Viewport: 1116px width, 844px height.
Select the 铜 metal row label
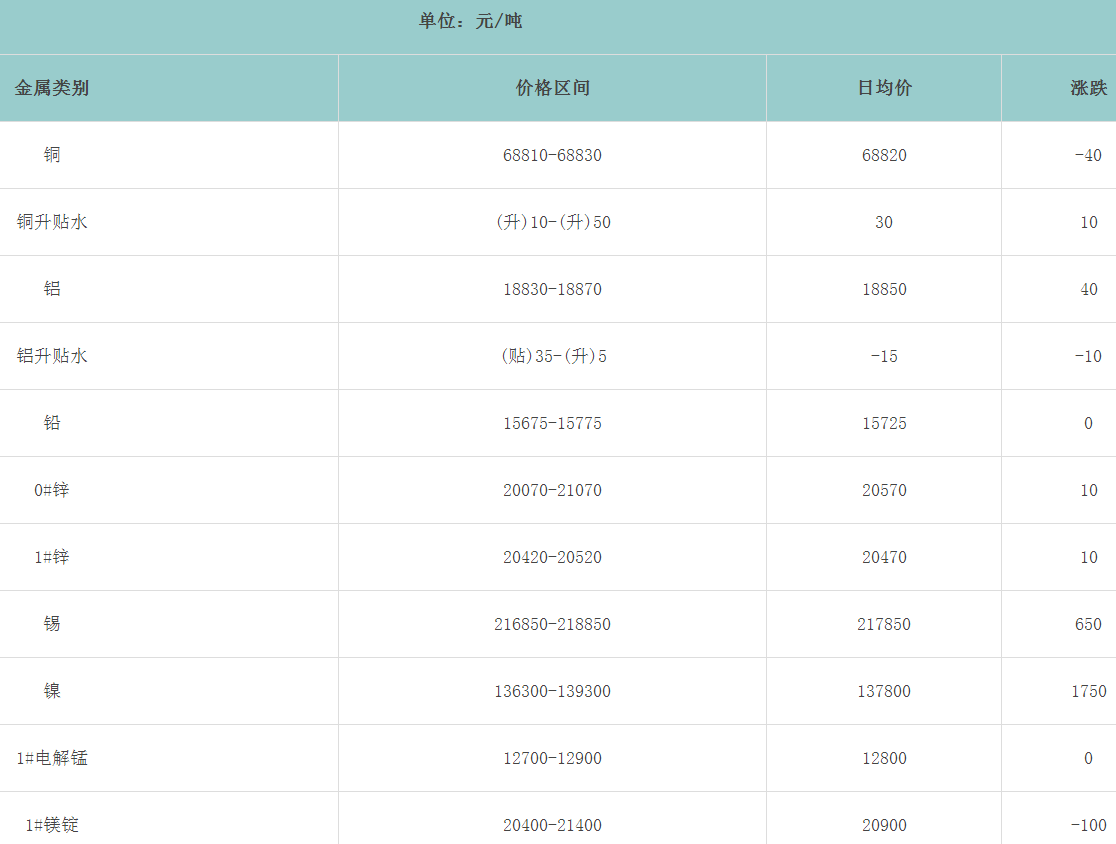coord(52,155)
